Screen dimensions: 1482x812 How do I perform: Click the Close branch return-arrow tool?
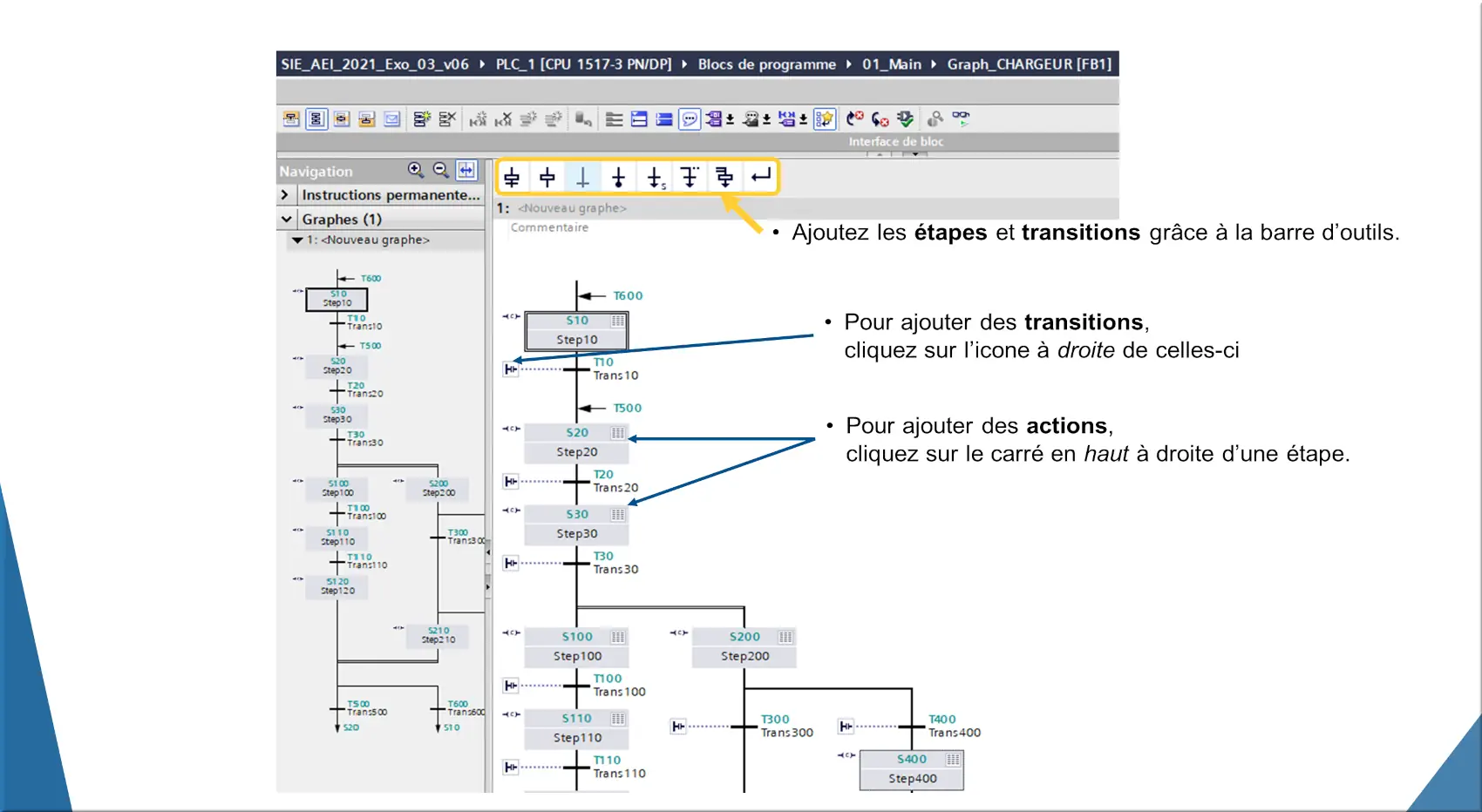761,177
